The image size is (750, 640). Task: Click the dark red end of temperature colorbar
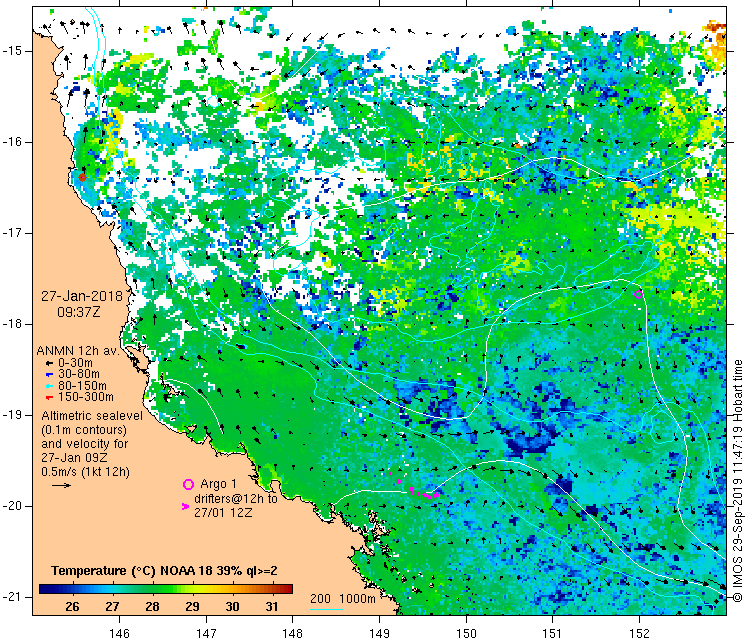[286, 589]
